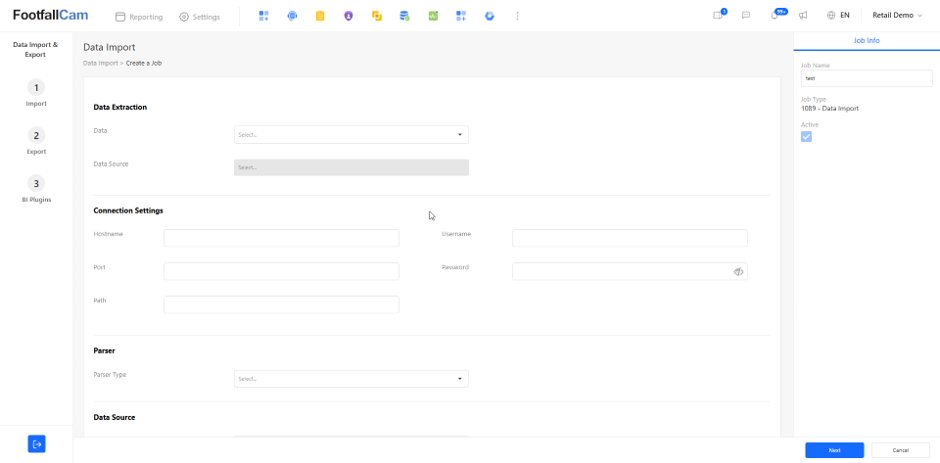Open the Reporting menu
The width and height of the screenshot is (940, 463).
139,17
